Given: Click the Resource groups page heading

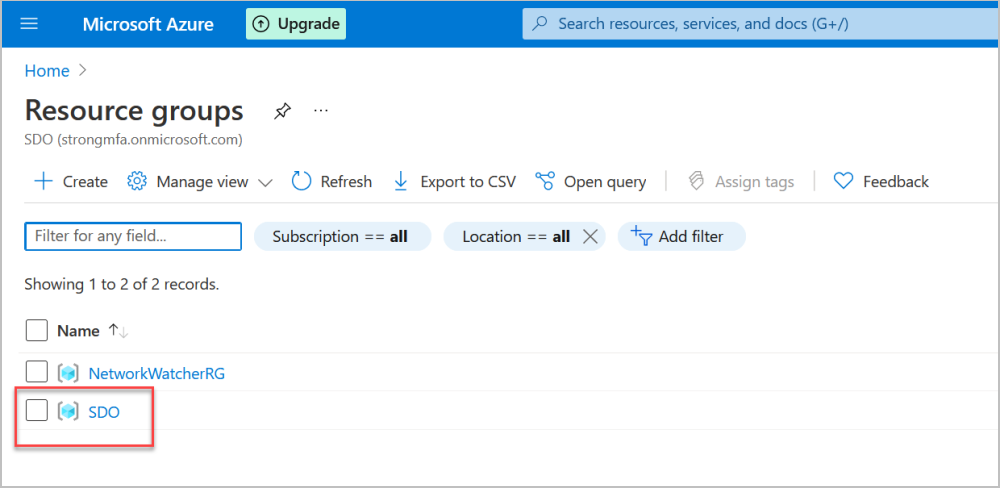Looking at the screenshot, I should pos(134,110).
